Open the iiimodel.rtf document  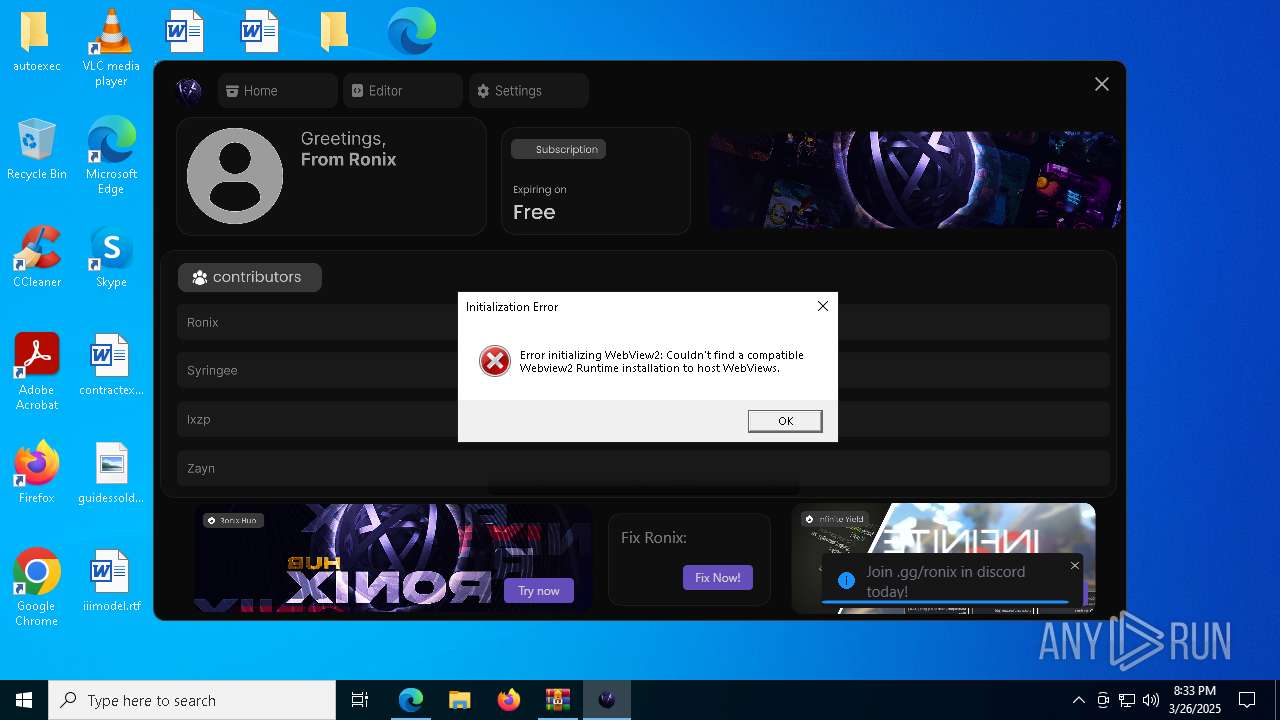coord(111,581)
